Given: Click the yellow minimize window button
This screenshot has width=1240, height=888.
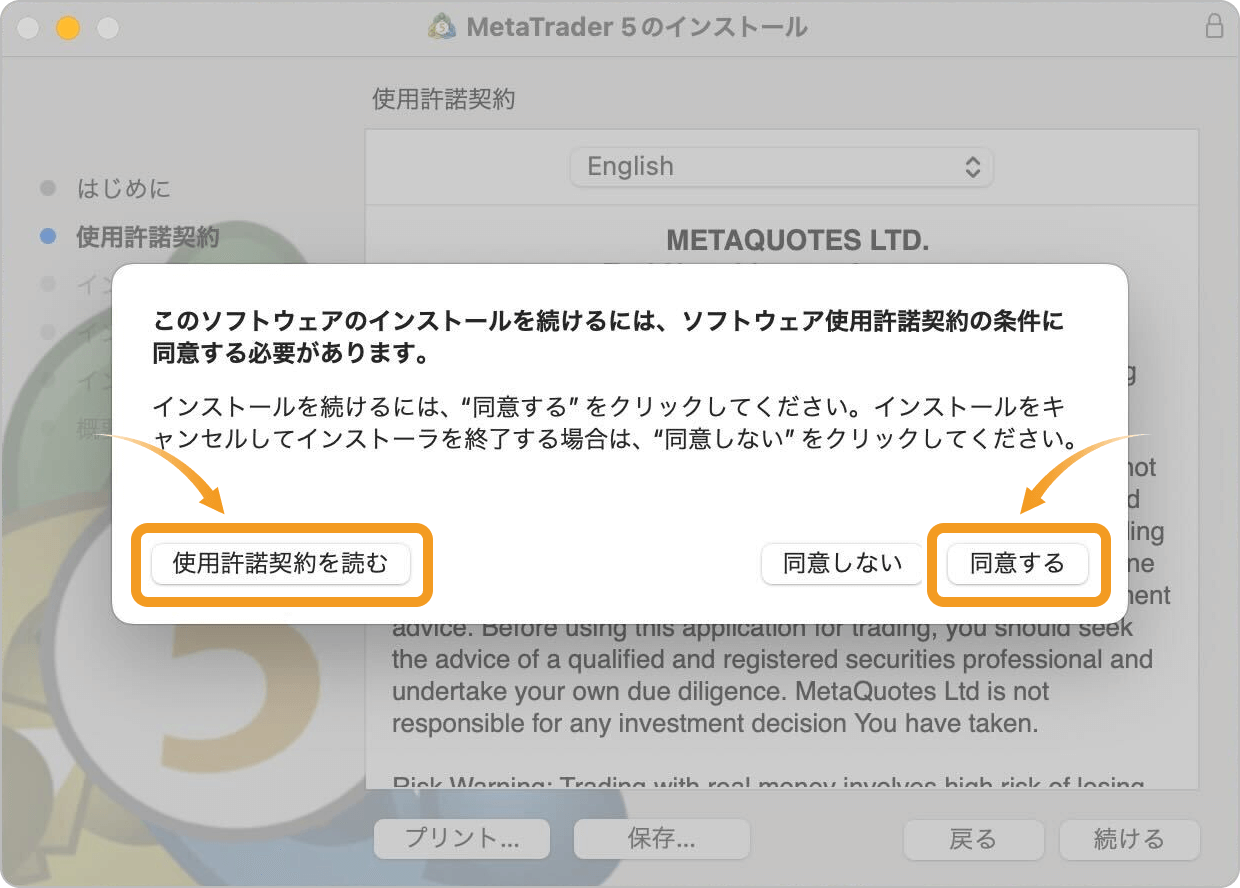Looking at the screenshot, I should click(67, 27).
